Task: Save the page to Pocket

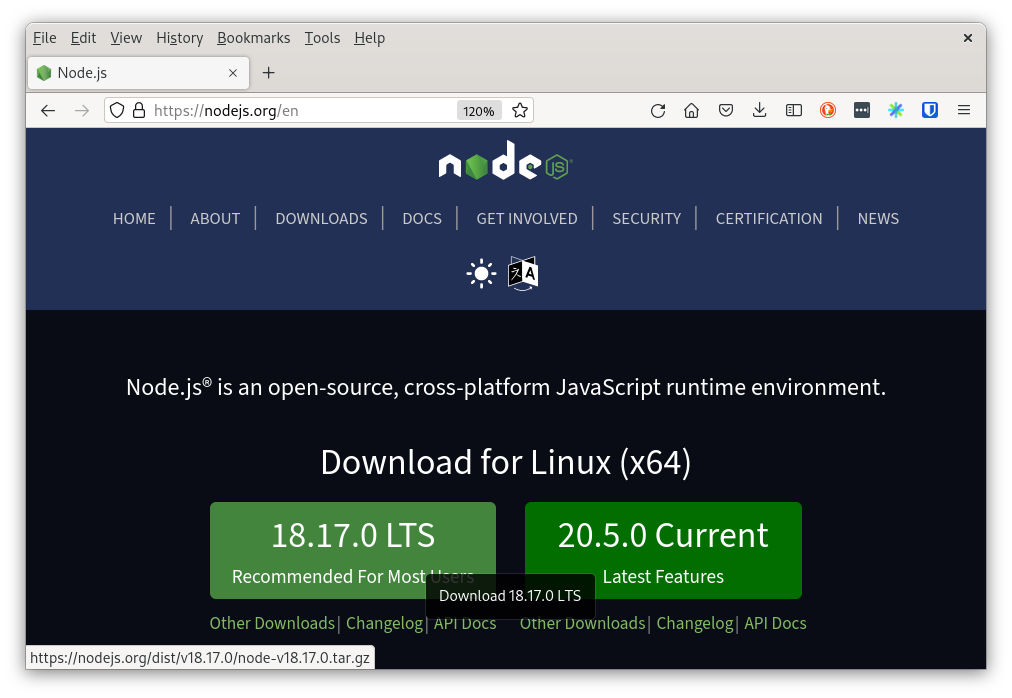Action: click(x=726, y=110)
